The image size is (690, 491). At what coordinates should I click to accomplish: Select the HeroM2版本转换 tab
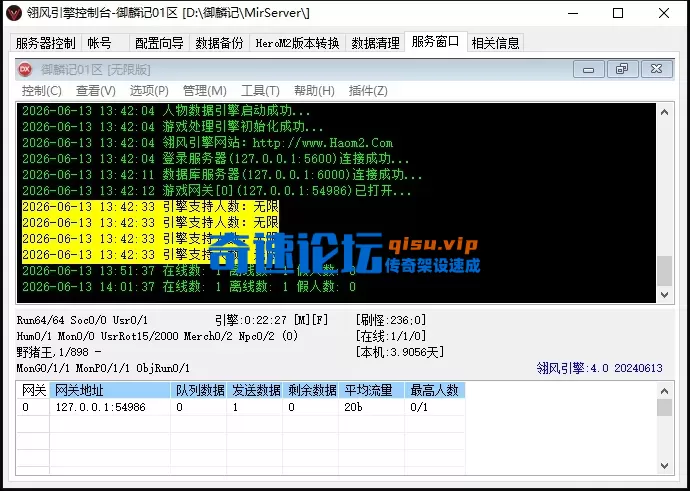[297, 43]
